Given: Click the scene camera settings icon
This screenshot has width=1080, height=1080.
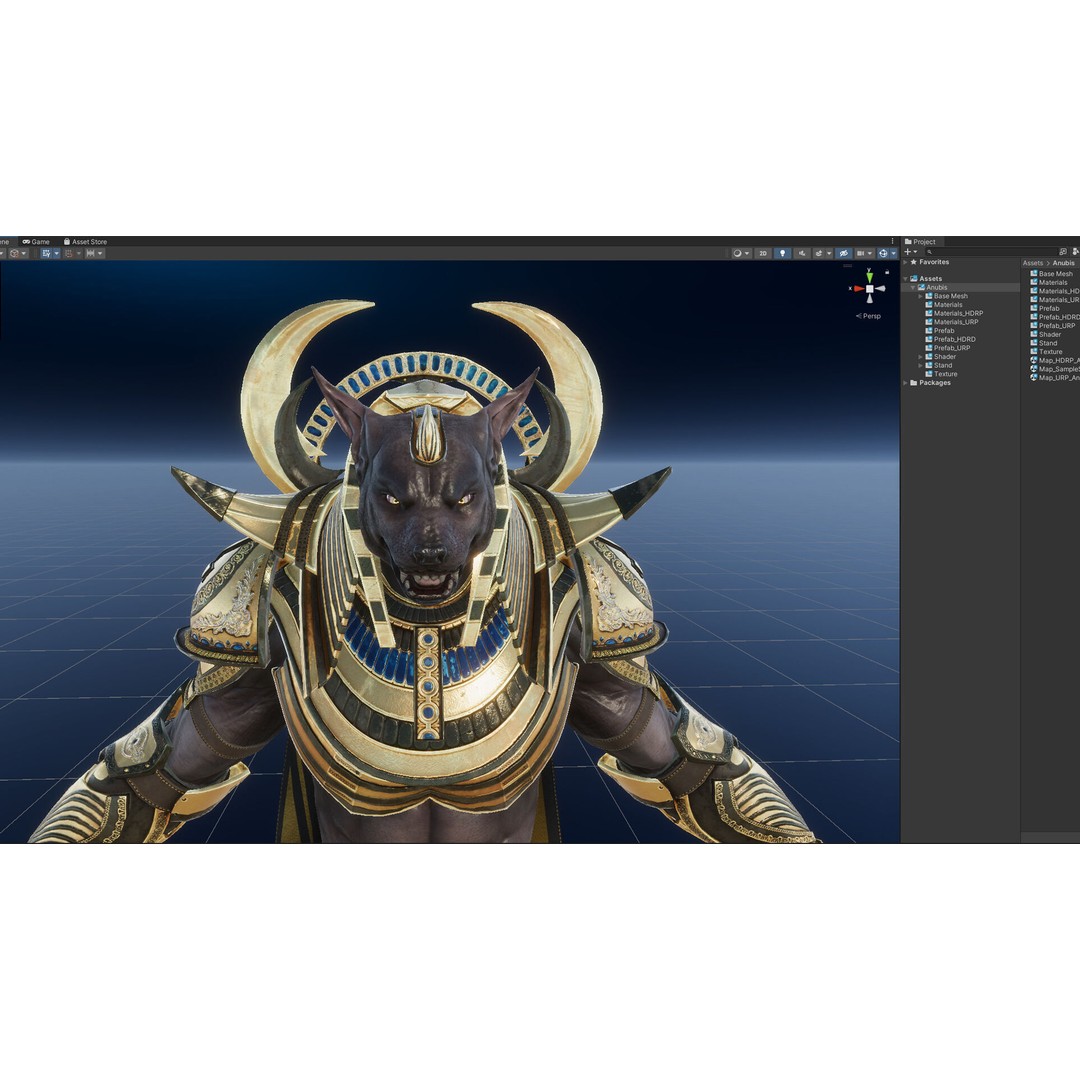Looking at the screenshot, I should pos(861,253).
